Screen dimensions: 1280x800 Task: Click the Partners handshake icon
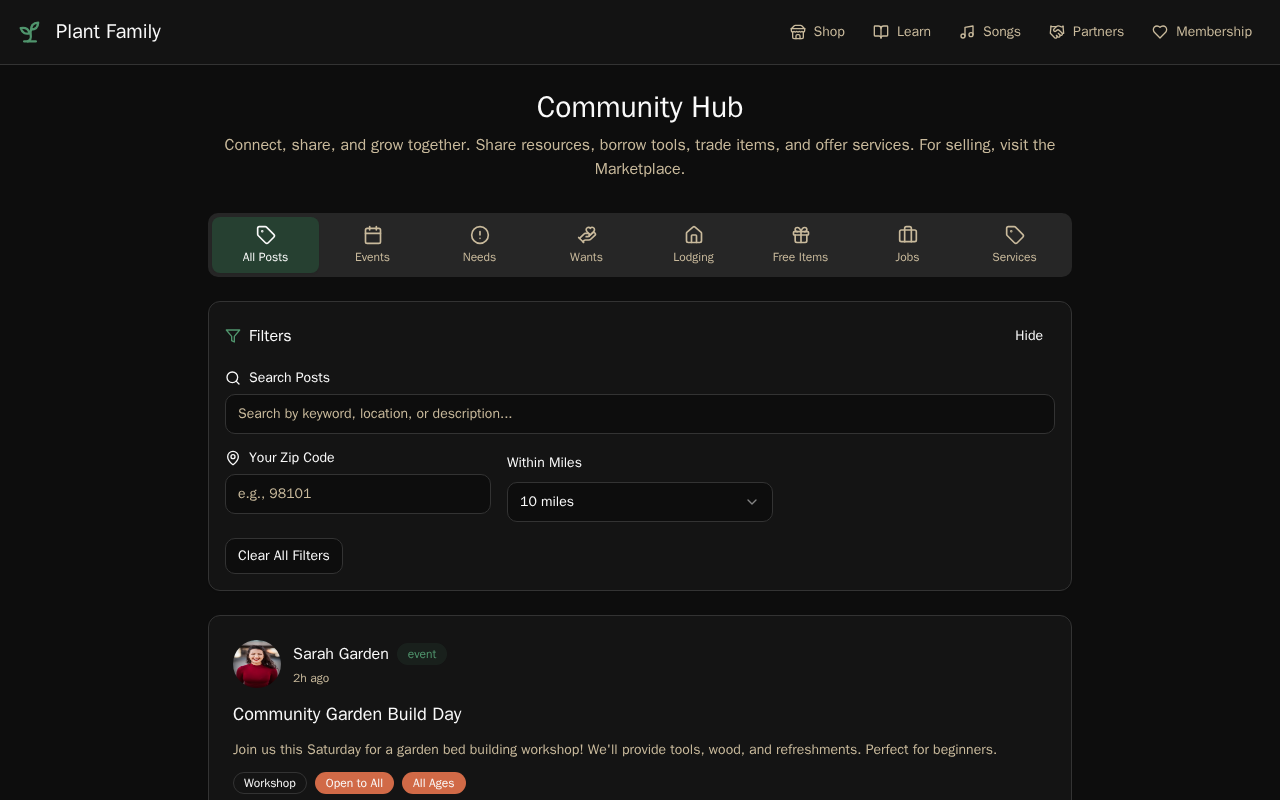[x=1057, y=32]
